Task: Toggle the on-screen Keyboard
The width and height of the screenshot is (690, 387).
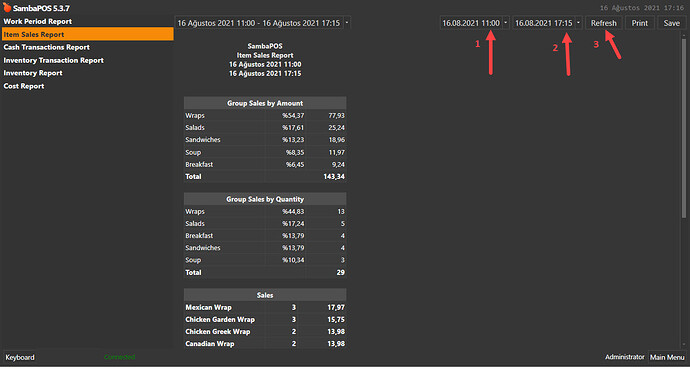Action: tap(20, 357)
